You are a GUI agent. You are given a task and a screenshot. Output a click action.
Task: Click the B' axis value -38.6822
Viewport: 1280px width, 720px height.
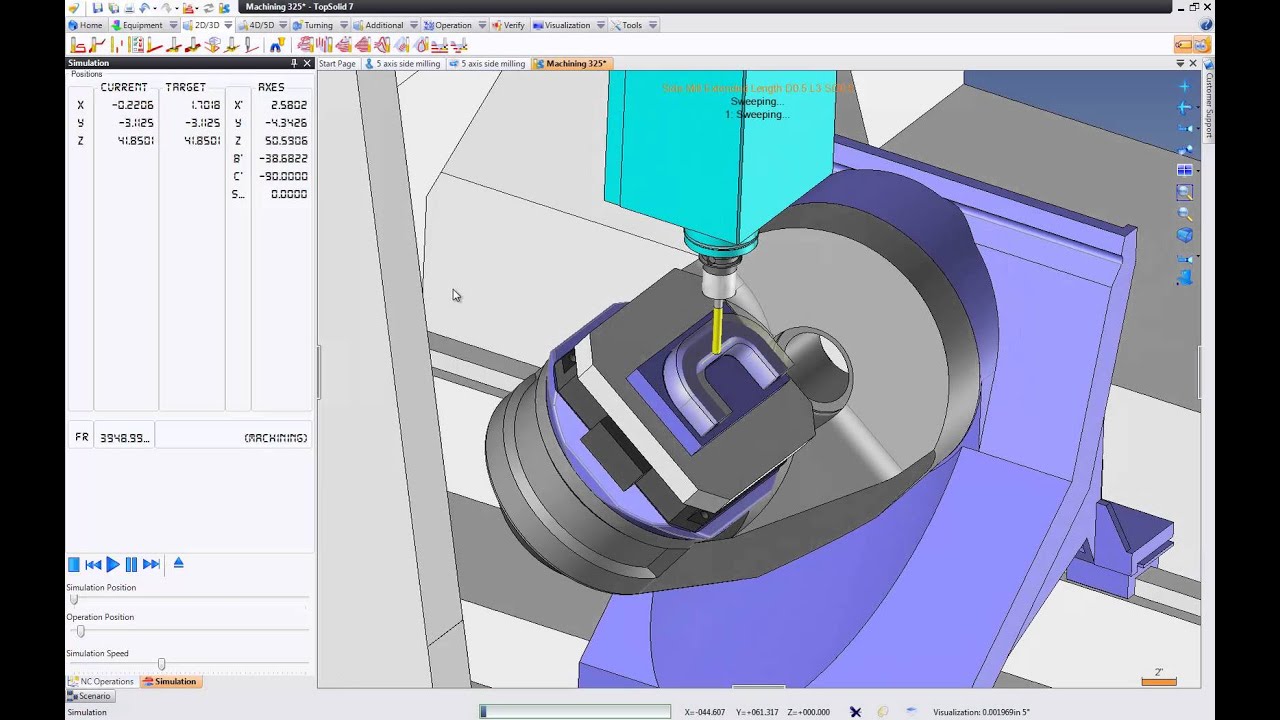click(283, 159)
